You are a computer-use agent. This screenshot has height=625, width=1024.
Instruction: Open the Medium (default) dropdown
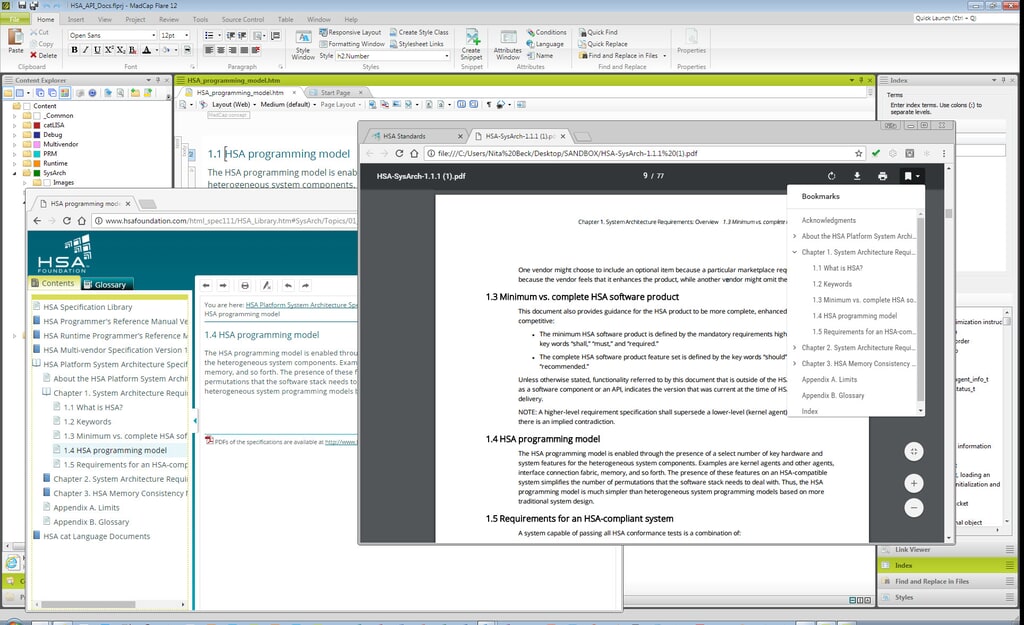pyautogui.click(x=288, y=104)
